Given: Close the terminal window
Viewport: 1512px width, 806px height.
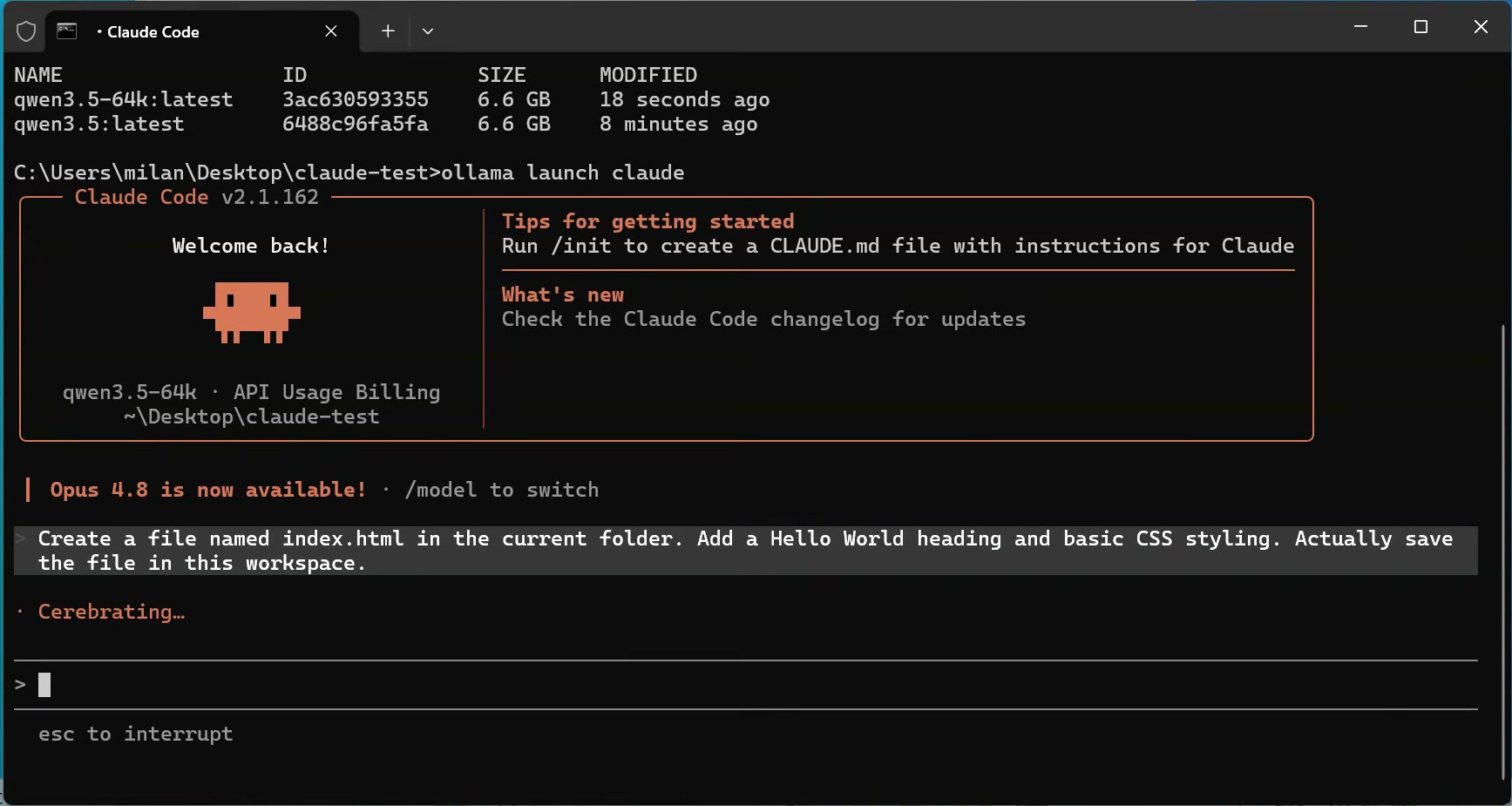Looking at the screenshot, I should pos(1481,27).
